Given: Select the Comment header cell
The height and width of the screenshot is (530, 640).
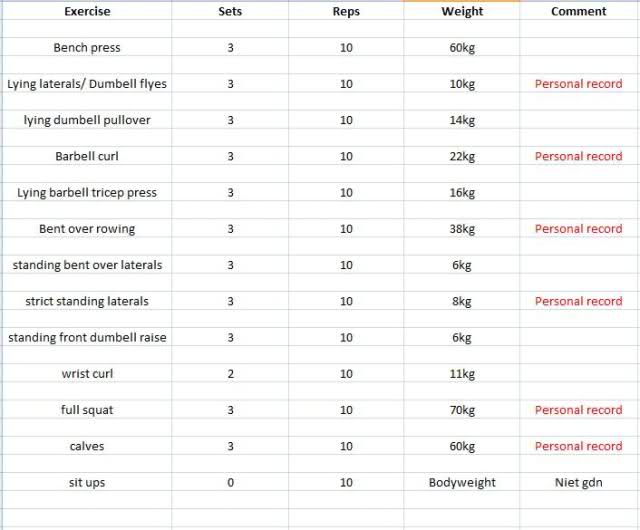Looking at the screenshot, I should 578,12.
